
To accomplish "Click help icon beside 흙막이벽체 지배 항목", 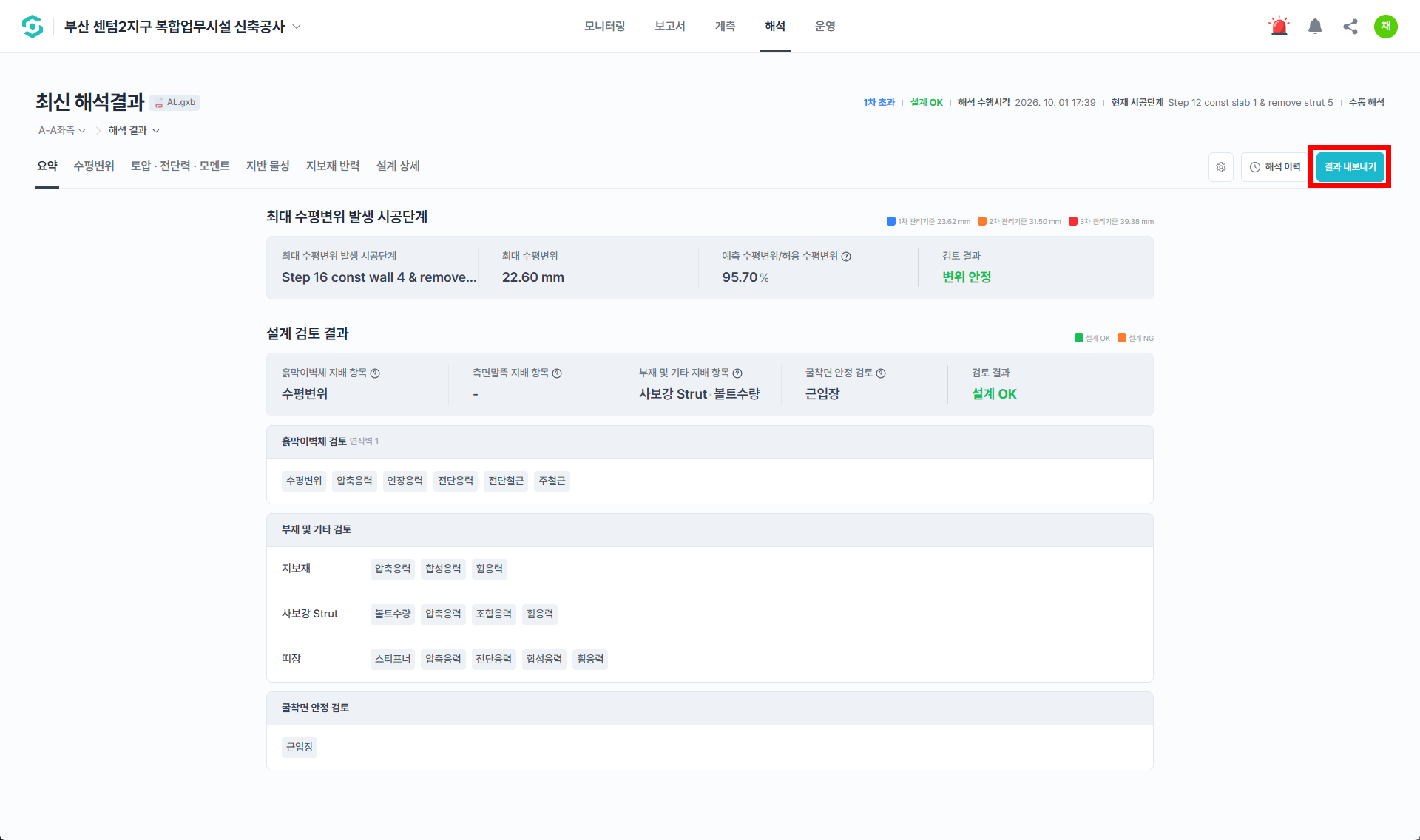I will coord(375,373).
